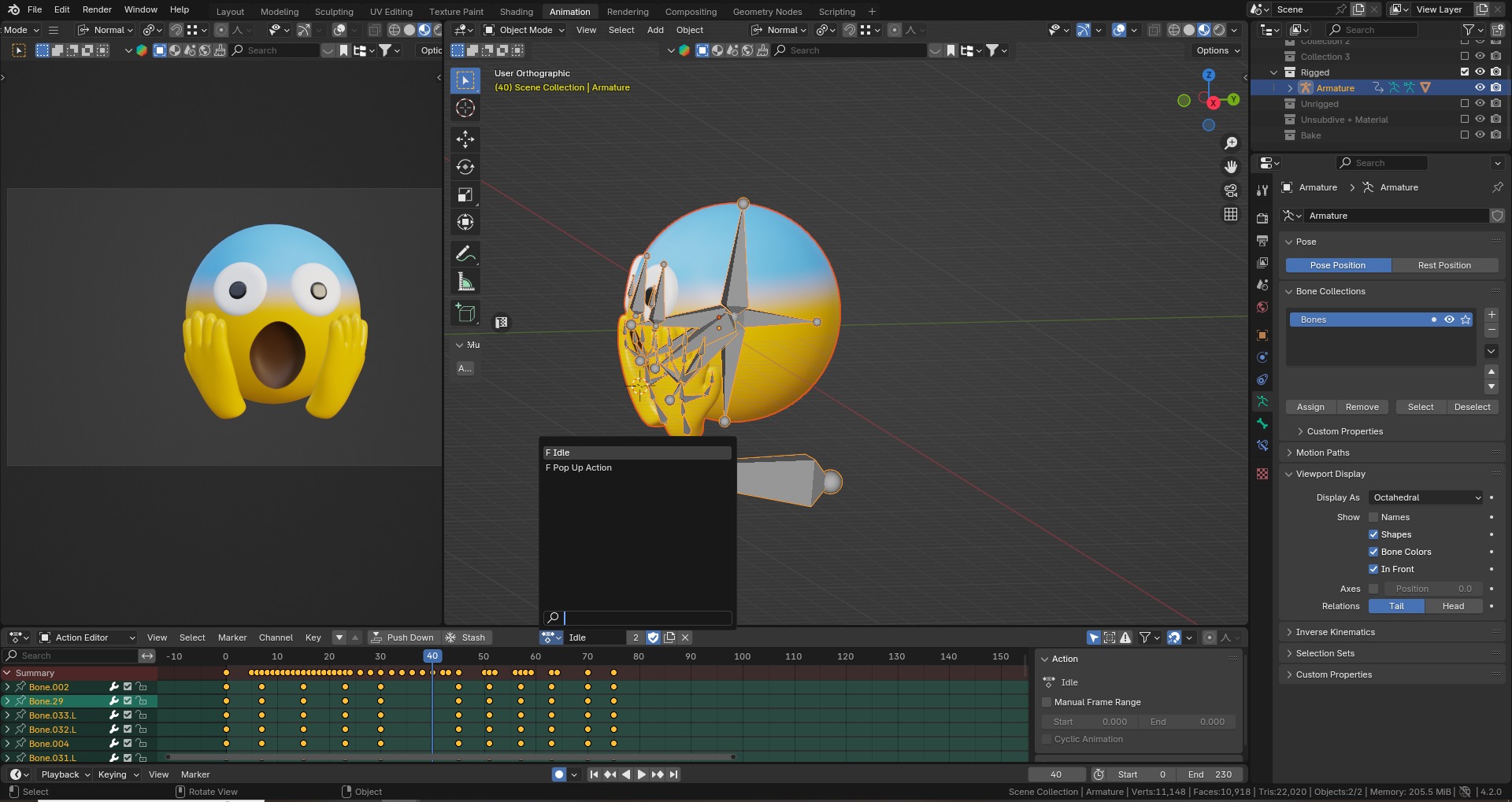
Task: Click the action search field in popup
Action: tap(637, 618)
